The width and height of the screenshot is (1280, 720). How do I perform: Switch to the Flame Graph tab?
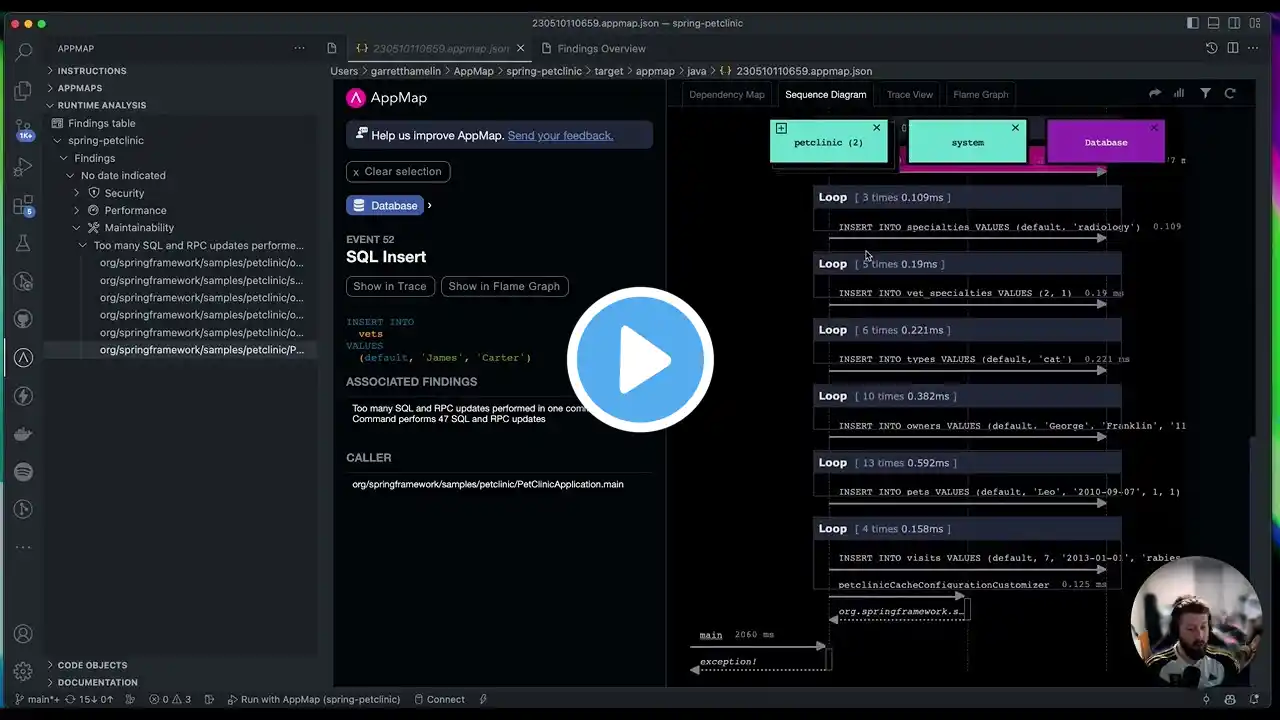coord(981,94)
